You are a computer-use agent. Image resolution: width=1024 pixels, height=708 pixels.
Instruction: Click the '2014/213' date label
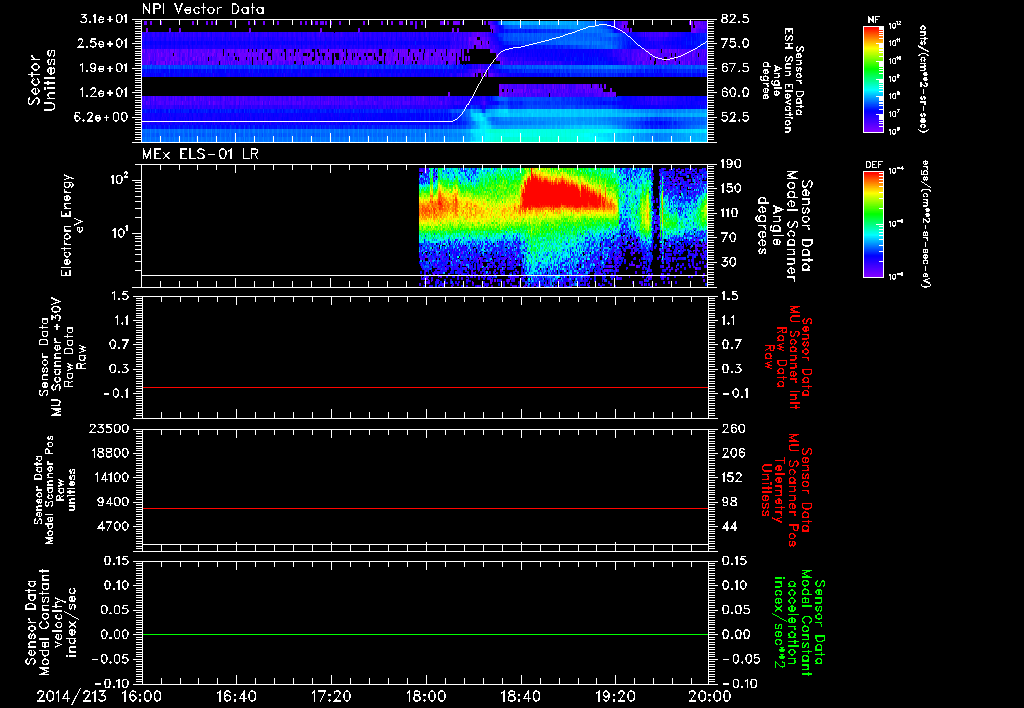71,696
